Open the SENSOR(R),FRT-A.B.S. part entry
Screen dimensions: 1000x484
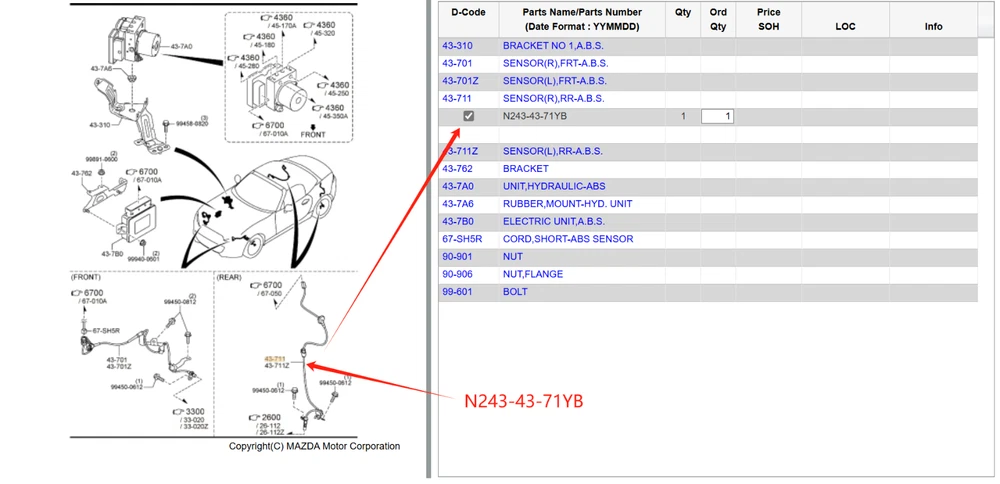click(x=555, y=63)
